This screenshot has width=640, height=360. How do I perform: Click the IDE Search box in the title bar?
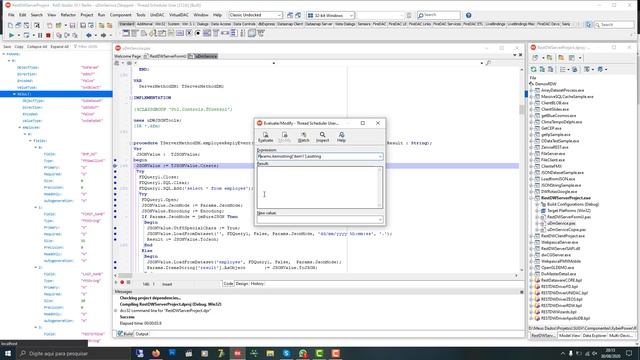coord(439,15)
